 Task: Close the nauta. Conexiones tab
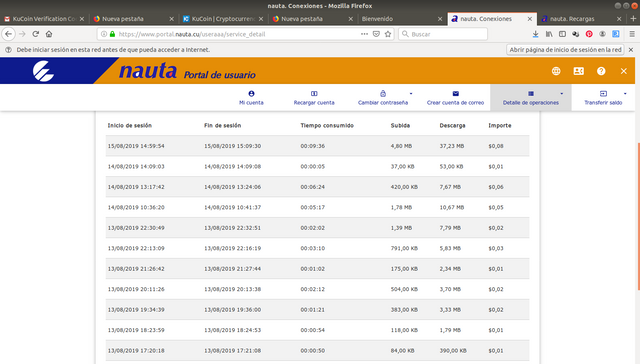click(529, 19)
